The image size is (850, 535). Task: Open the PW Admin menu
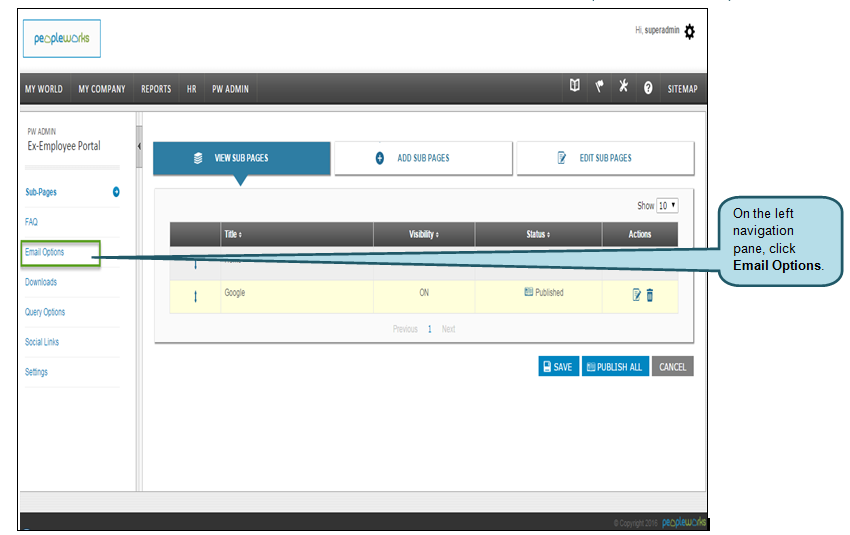click(x=230, y=88)
